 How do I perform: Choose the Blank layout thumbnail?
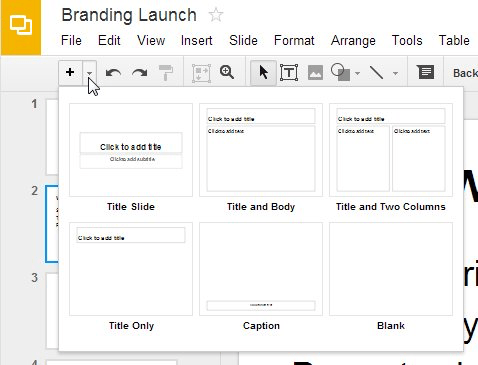coord(391,269)
